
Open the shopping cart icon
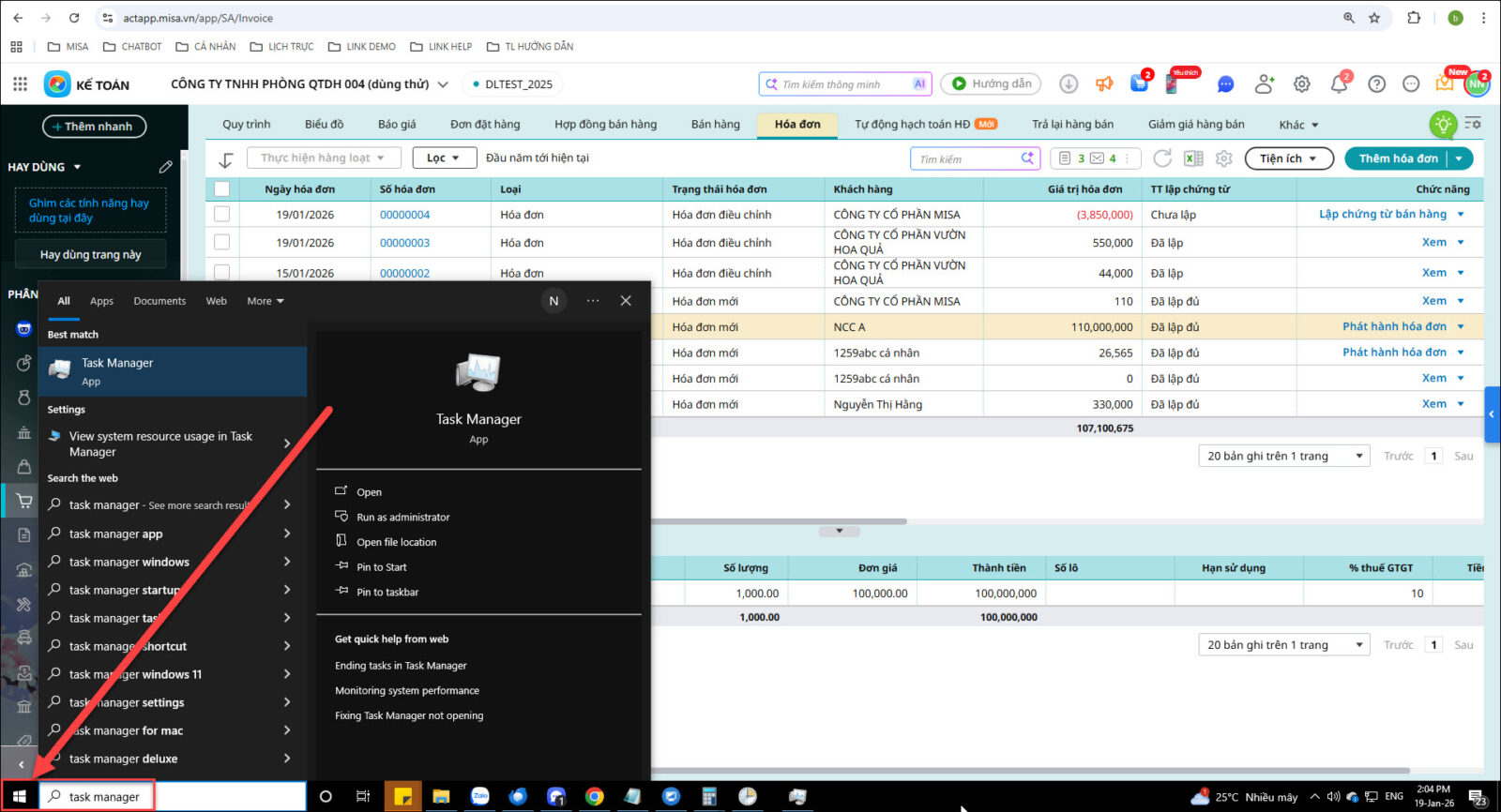pos(1139,84)
